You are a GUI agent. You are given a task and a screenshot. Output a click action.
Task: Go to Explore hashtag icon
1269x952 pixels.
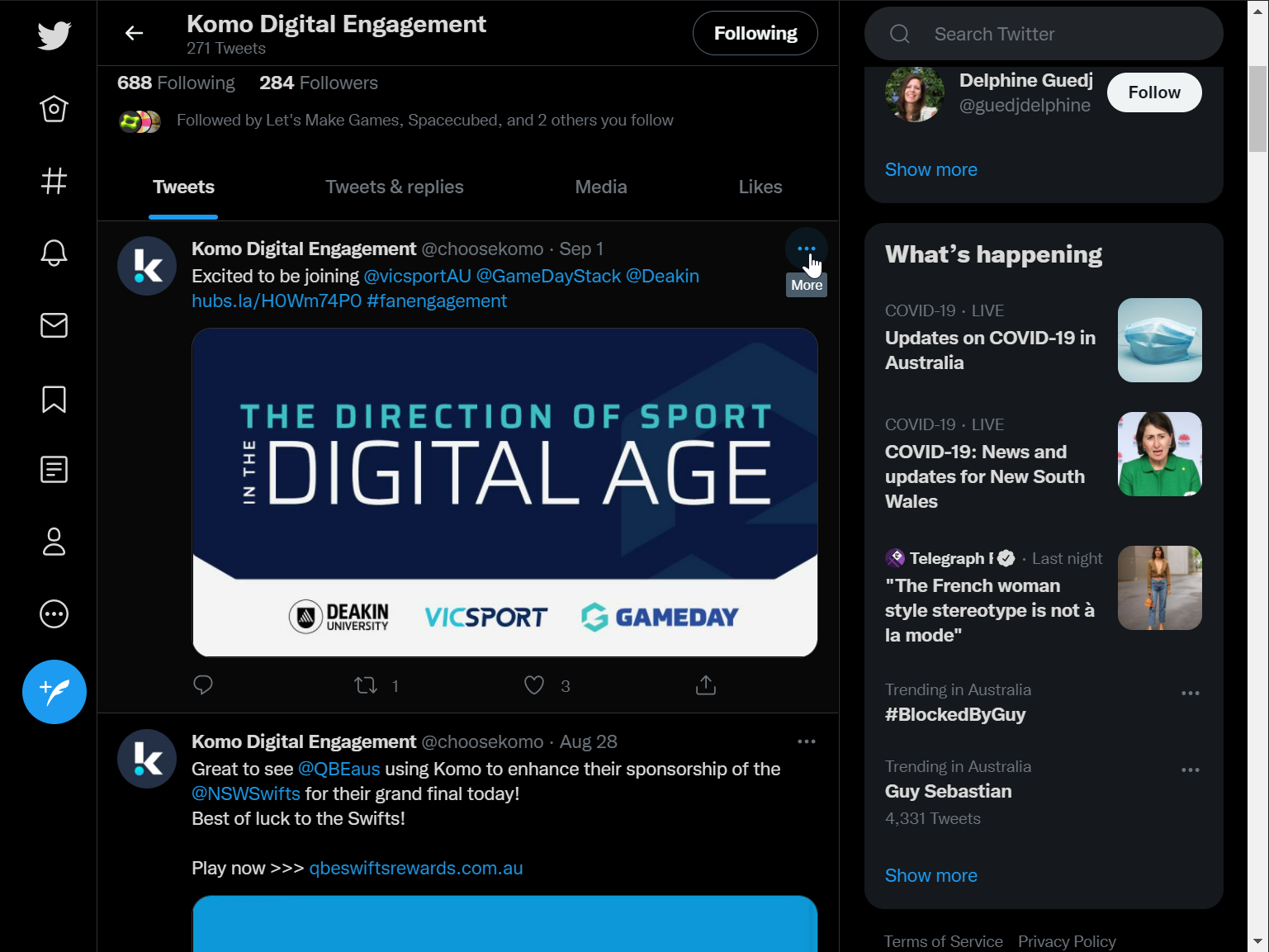coord(54,181)
